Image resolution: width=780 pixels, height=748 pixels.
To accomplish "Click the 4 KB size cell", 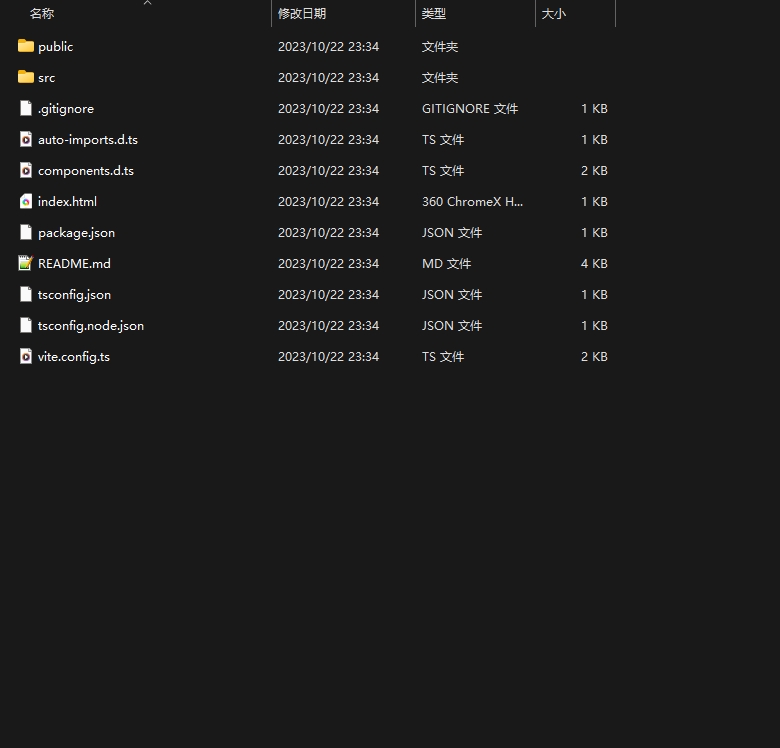I will 594,264.
